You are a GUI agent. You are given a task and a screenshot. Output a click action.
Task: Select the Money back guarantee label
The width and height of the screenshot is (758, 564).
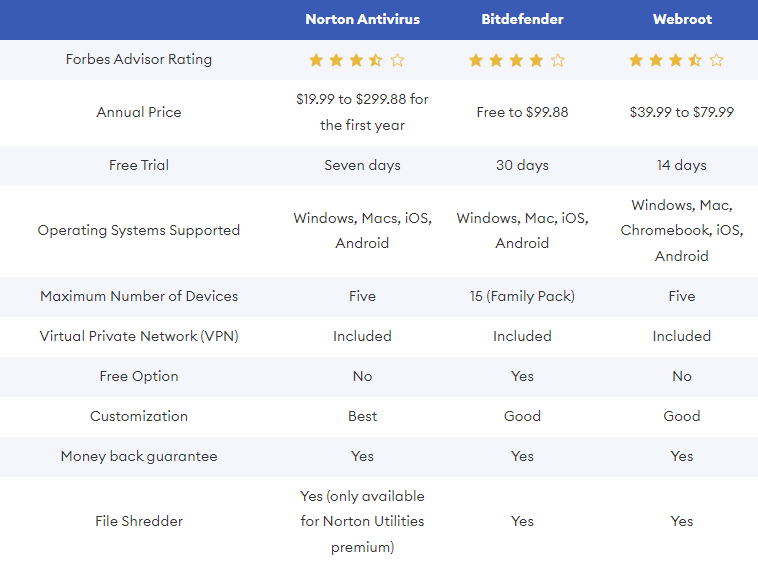click(139, 457)
